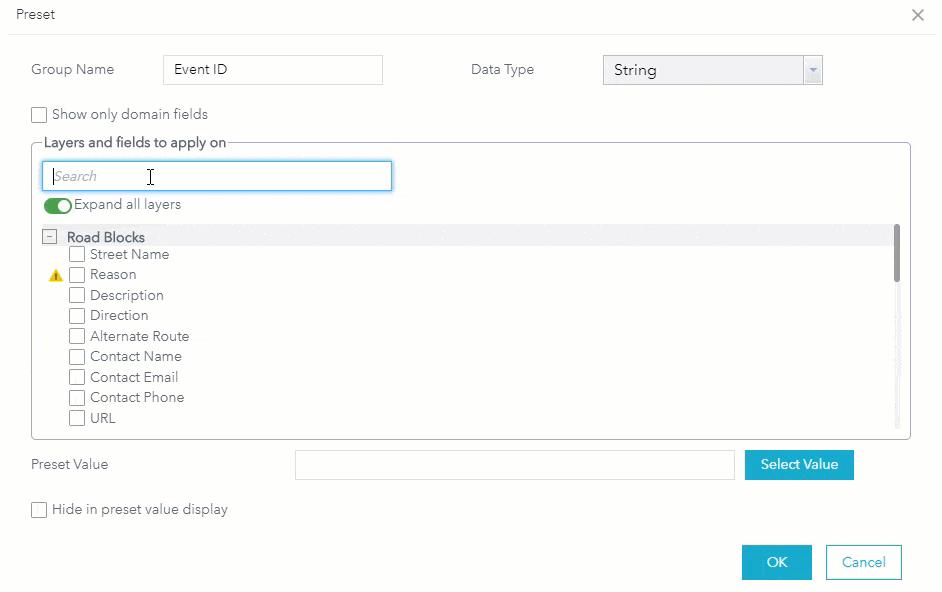The height and width of the screenshot is (592, 942).
Task: Click the Group Name text field
Action: tap(272, 70)
